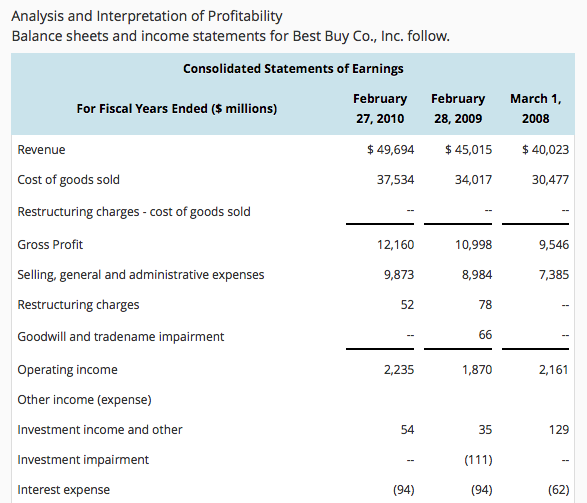Select the 2008 gross profit value 9,546

pyautogui.click(x=554, y=244)
